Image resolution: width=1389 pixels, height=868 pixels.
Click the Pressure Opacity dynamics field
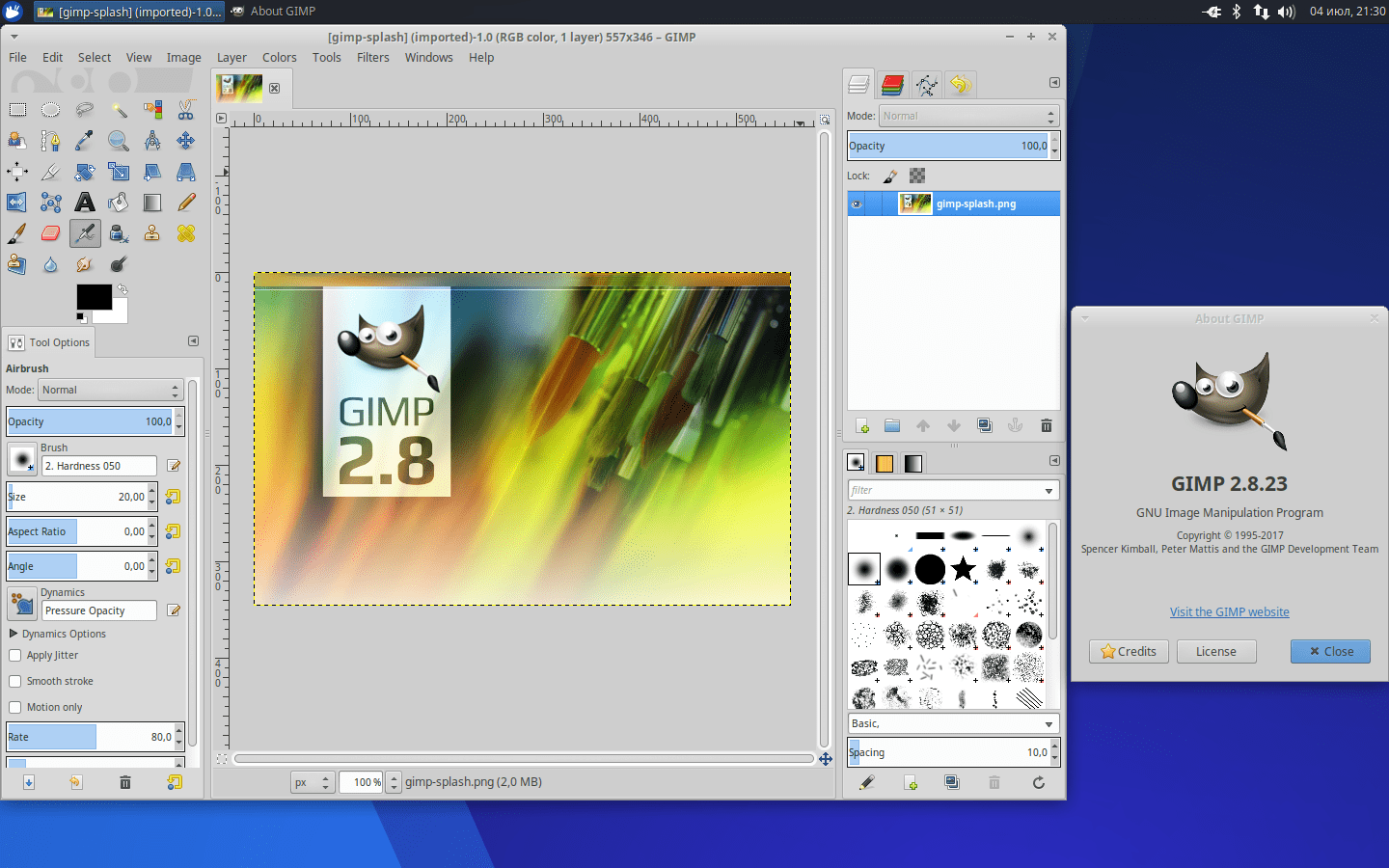98,610
